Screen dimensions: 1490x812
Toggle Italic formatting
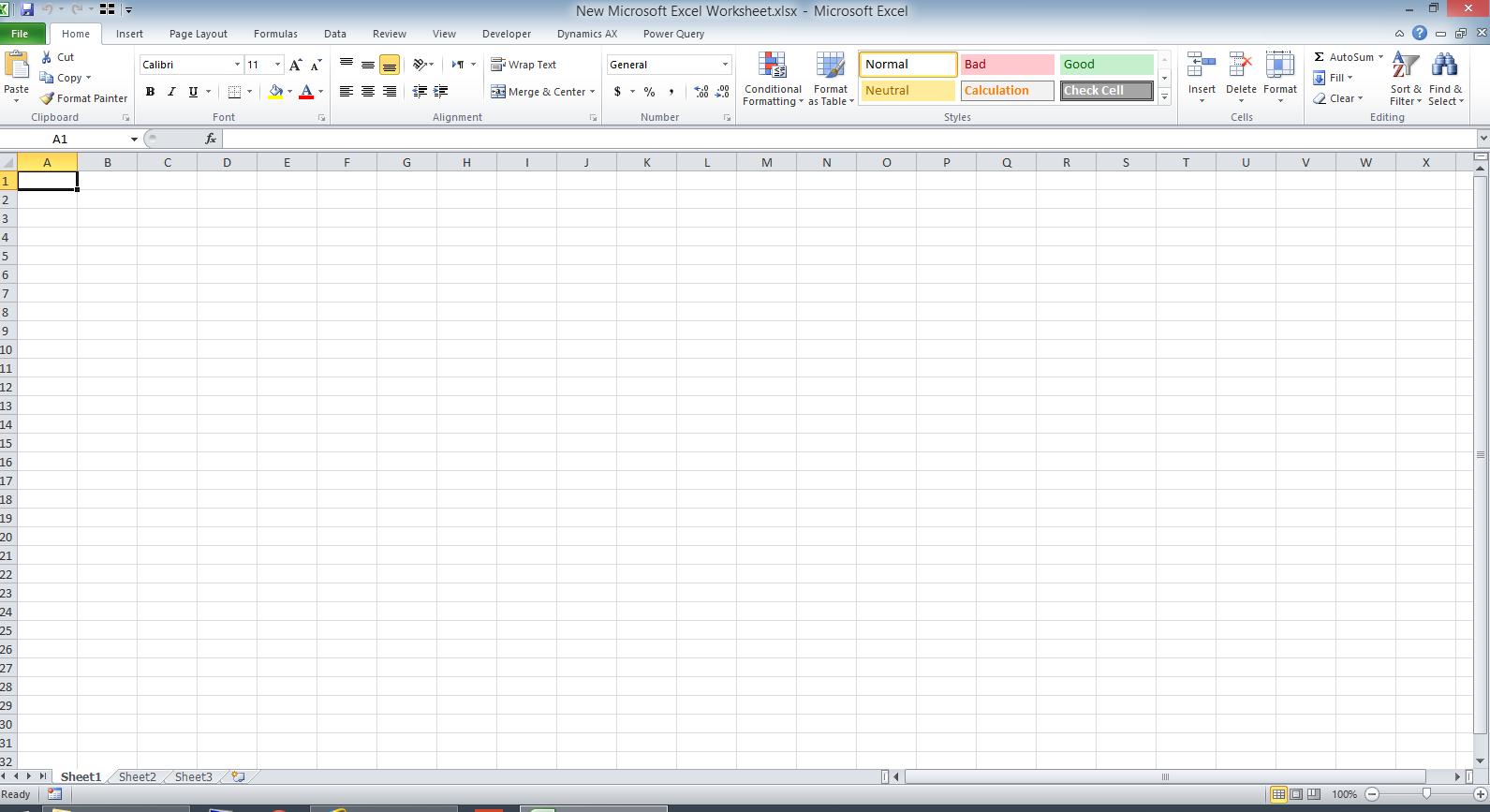[x=171, y=92]
